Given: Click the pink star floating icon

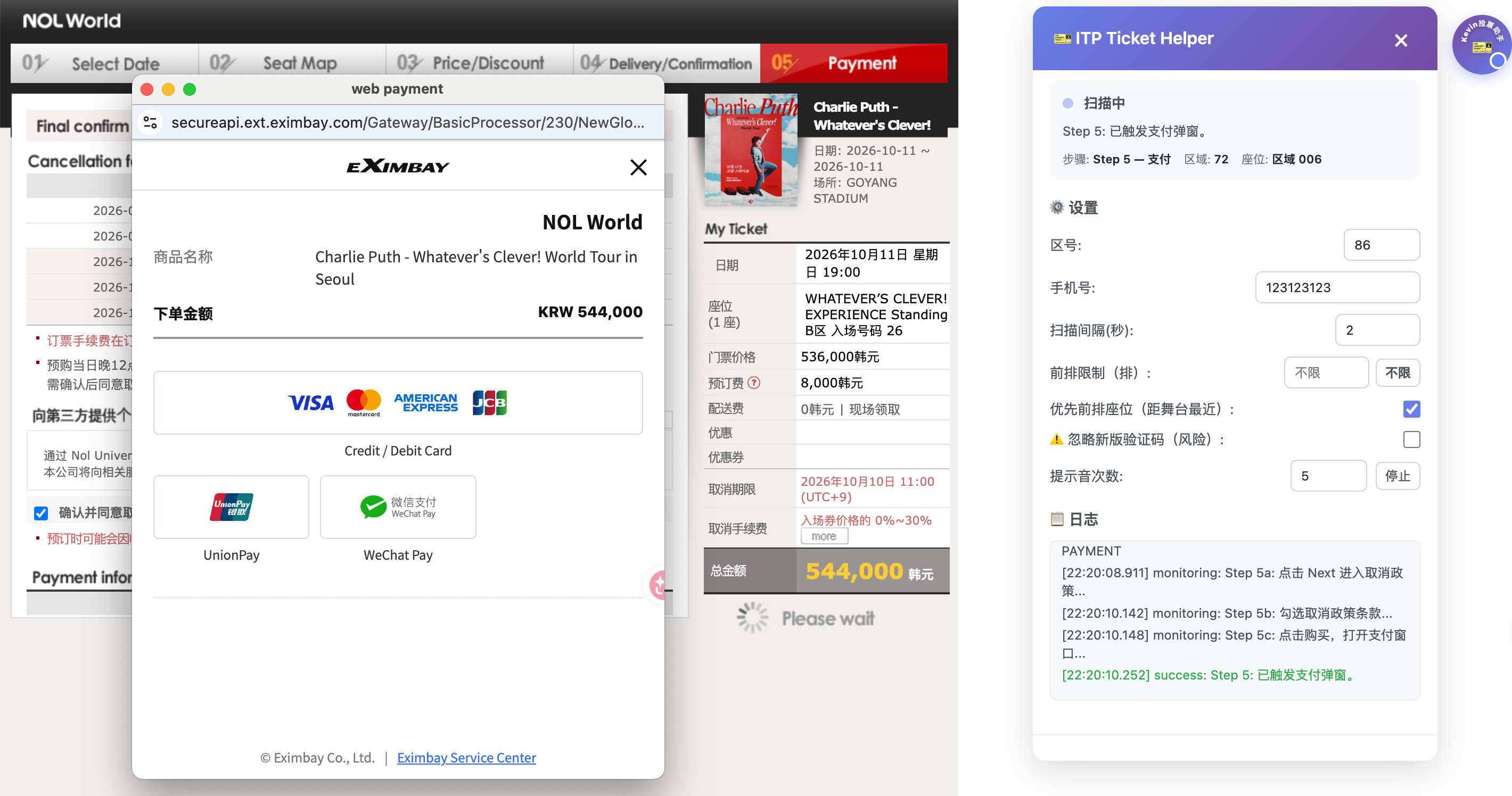Looking at the screenshot, I should [x=658, y=584].
